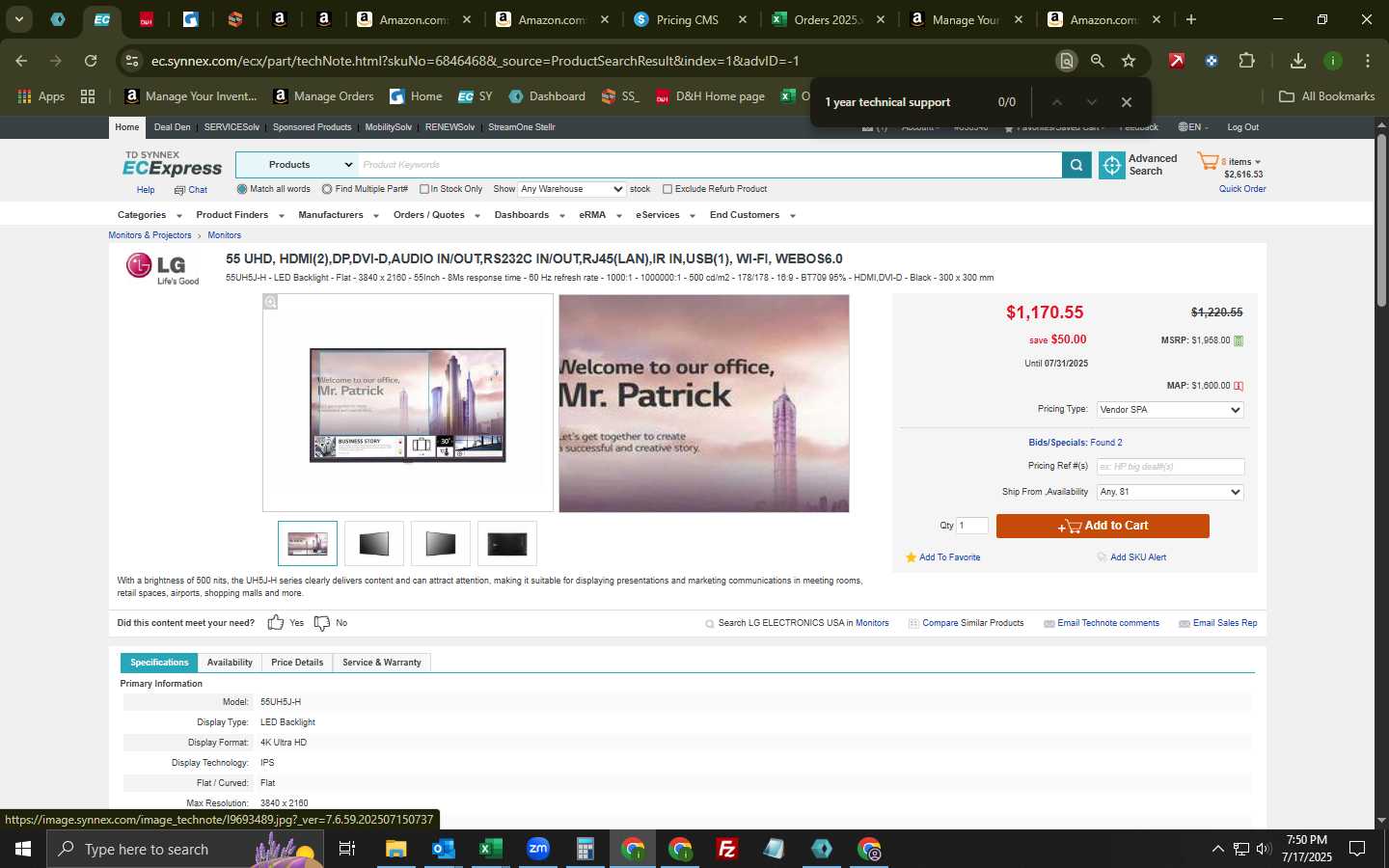Expand the Manufacturers menu
Viewport: 1389px width, 868px height.
pos(339,215)
